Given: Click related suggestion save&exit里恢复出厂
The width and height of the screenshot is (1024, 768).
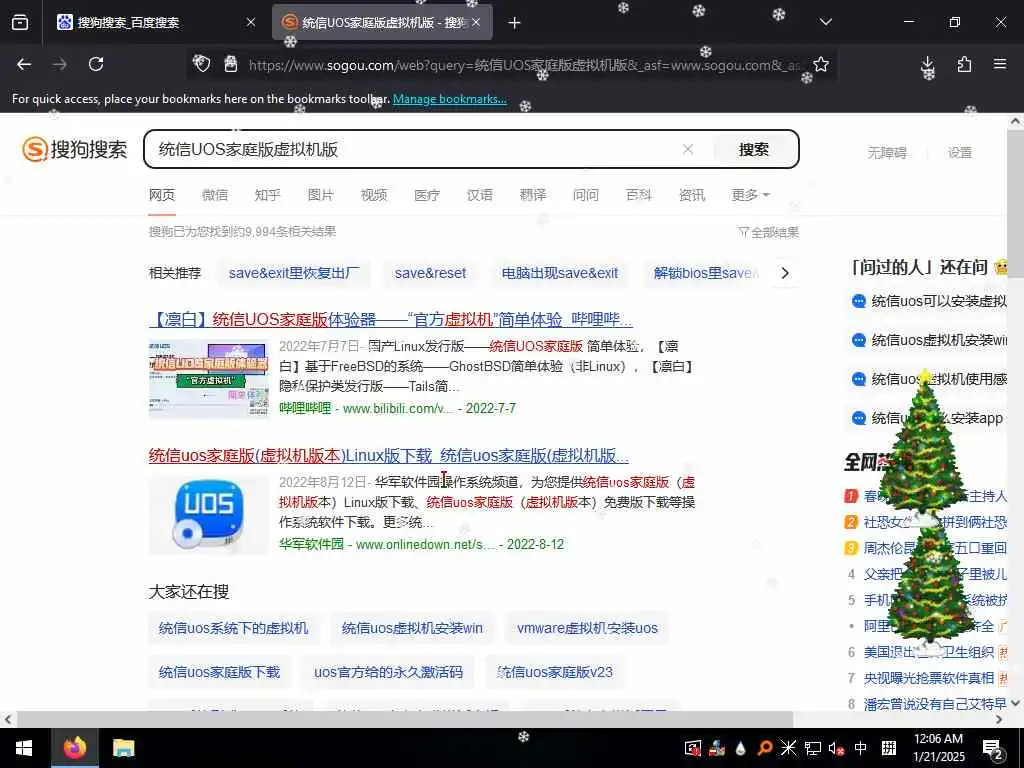Looking at the screenshot, I should coord(295,273).
